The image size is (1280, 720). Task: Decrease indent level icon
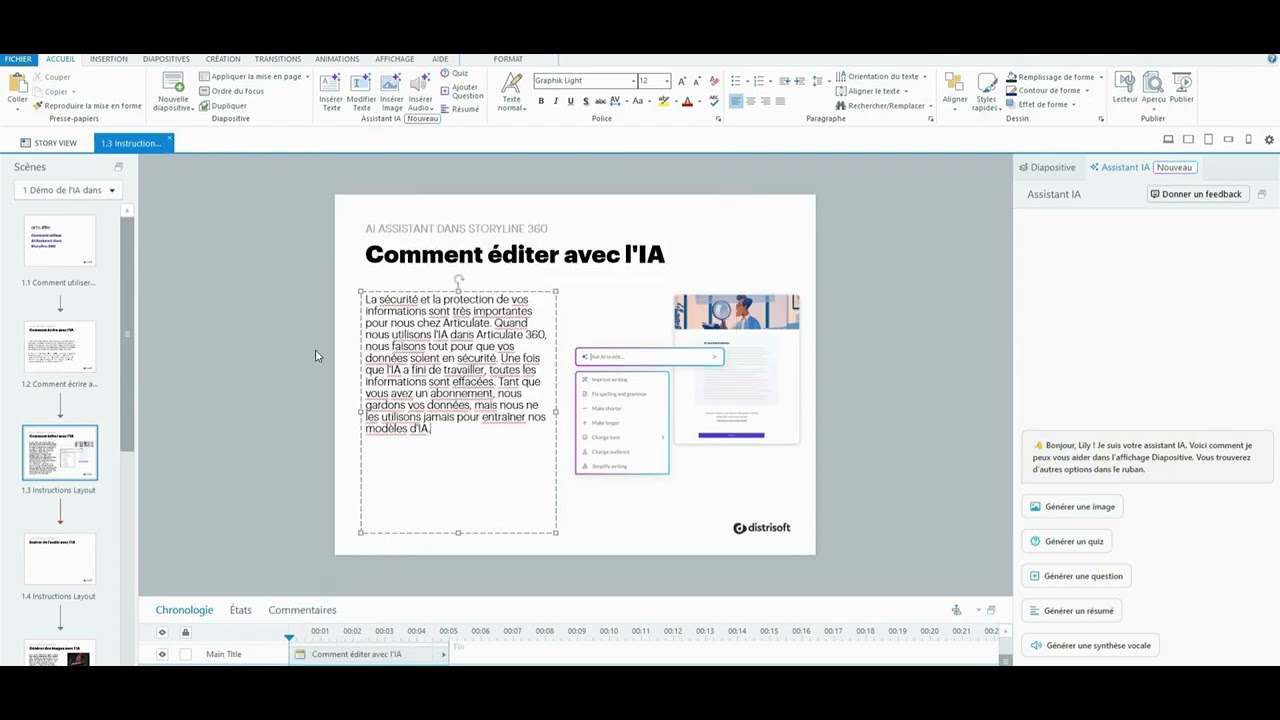[x=784, y=81]
